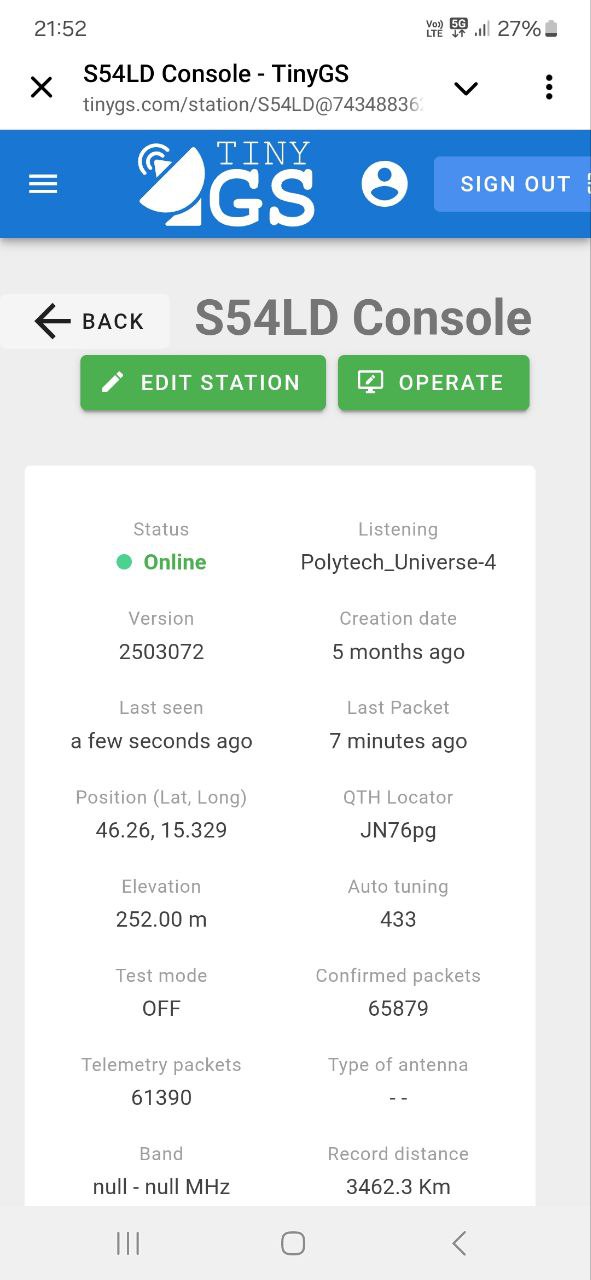Open the user account profile icon

click(384, 184)
